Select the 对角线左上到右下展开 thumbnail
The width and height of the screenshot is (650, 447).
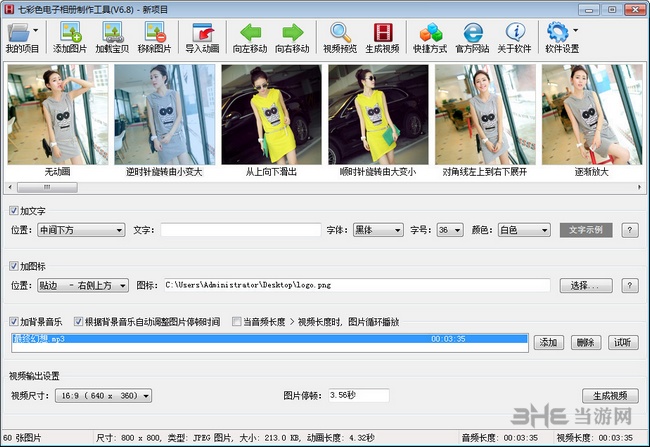coord(485,114)
